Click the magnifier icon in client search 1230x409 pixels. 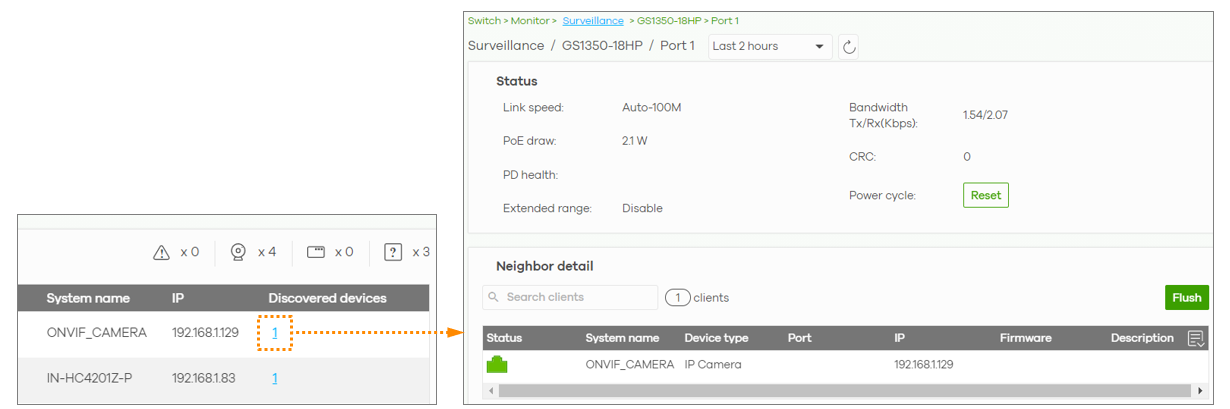click(493, 297)
